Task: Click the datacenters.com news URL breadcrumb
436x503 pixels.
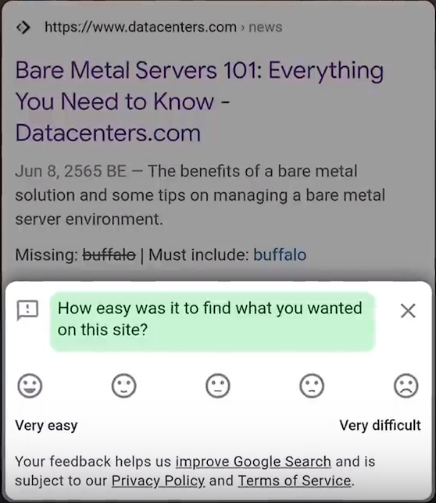Action: [x=163, y=27]
